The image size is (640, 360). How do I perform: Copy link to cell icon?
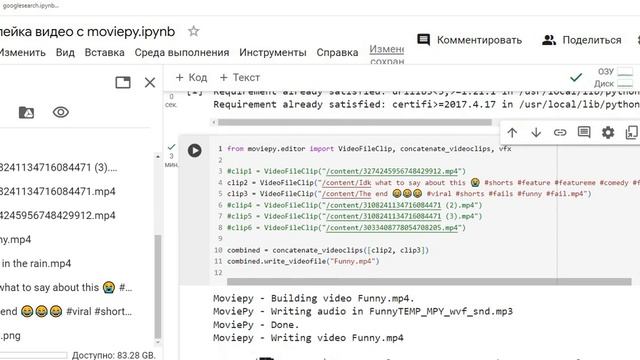point(560,133)
